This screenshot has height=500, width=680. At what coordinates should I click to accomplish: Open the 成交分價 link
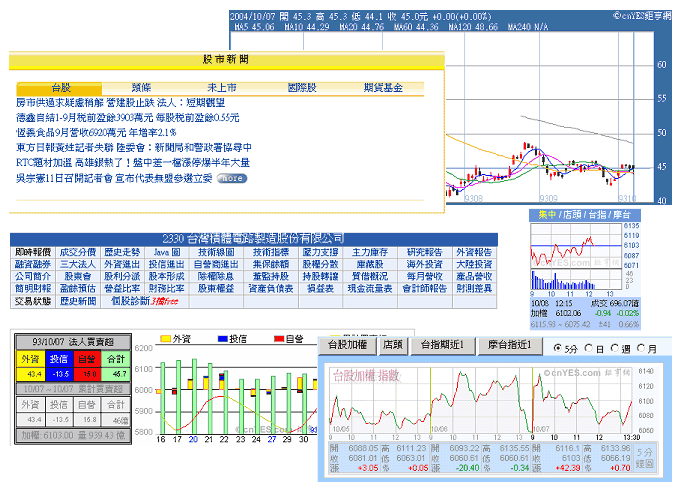pos(78,252)
